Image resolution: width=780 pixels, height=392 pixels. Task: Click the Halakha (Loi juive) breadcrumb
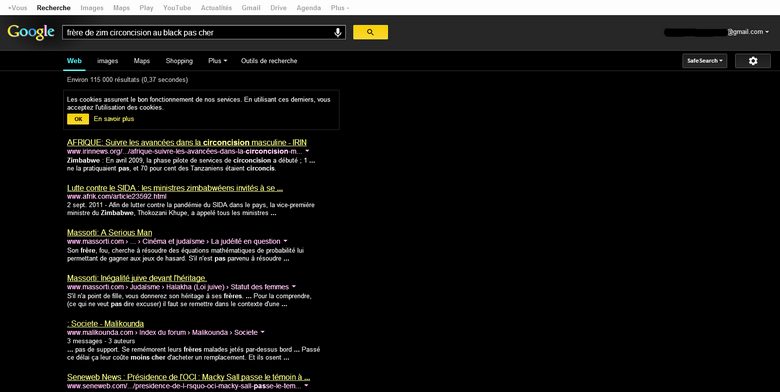[x=195, y=287]
